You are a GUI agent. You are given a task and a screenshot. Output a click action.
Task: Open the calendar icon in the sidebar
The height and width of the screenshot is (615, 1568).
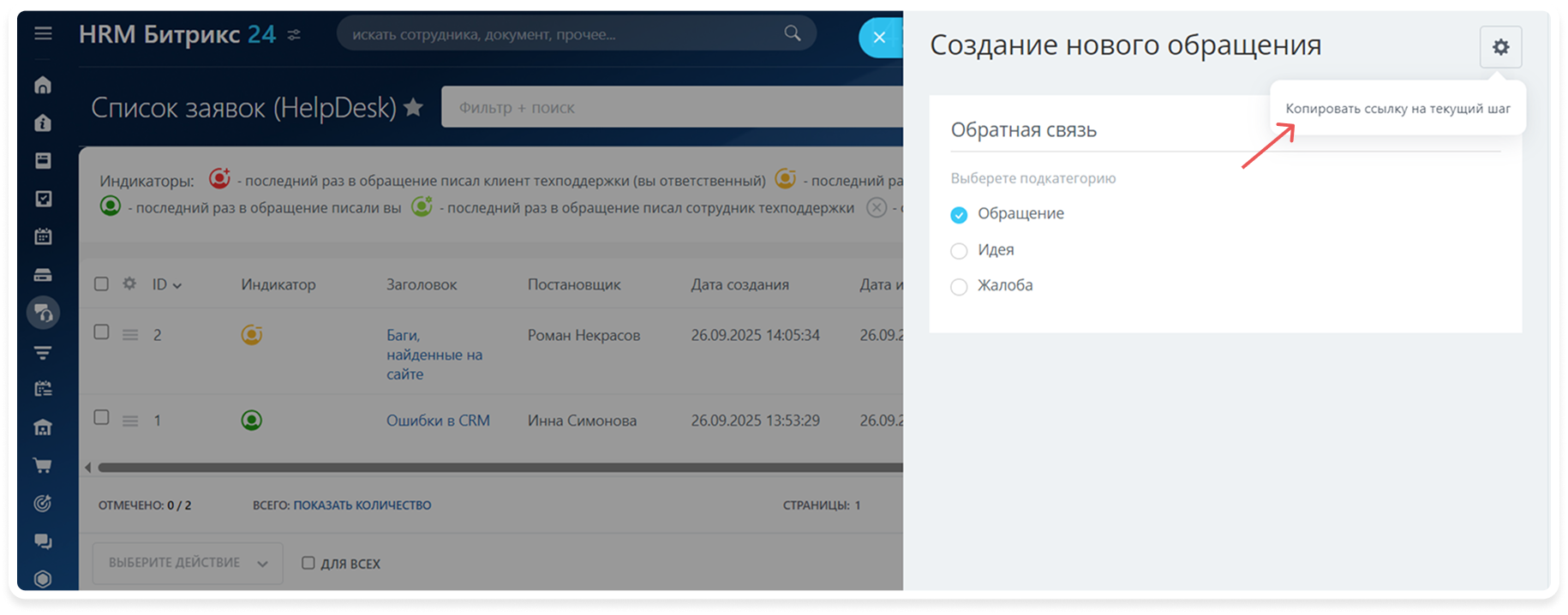pyautogui.click(x=43, y=236)
